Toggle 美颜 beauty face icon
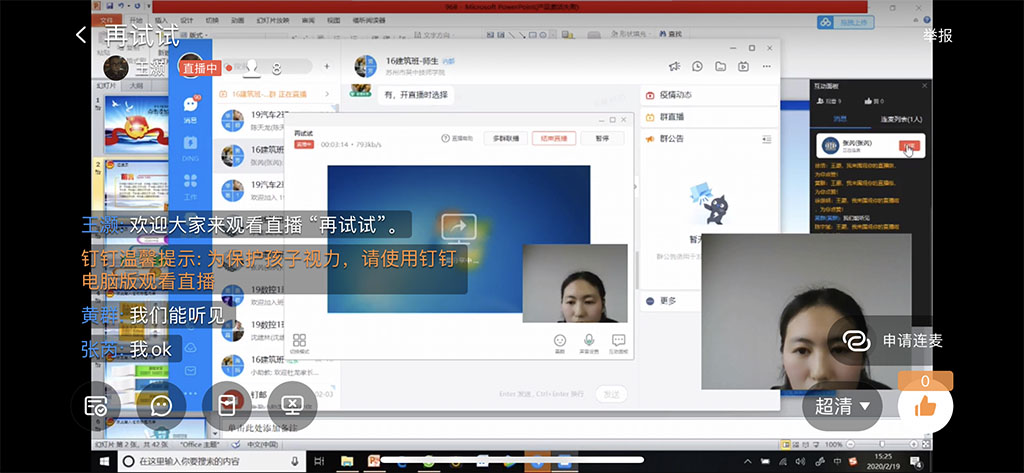This screenshot has height=473, width=1024. click(x=560, y=344)
